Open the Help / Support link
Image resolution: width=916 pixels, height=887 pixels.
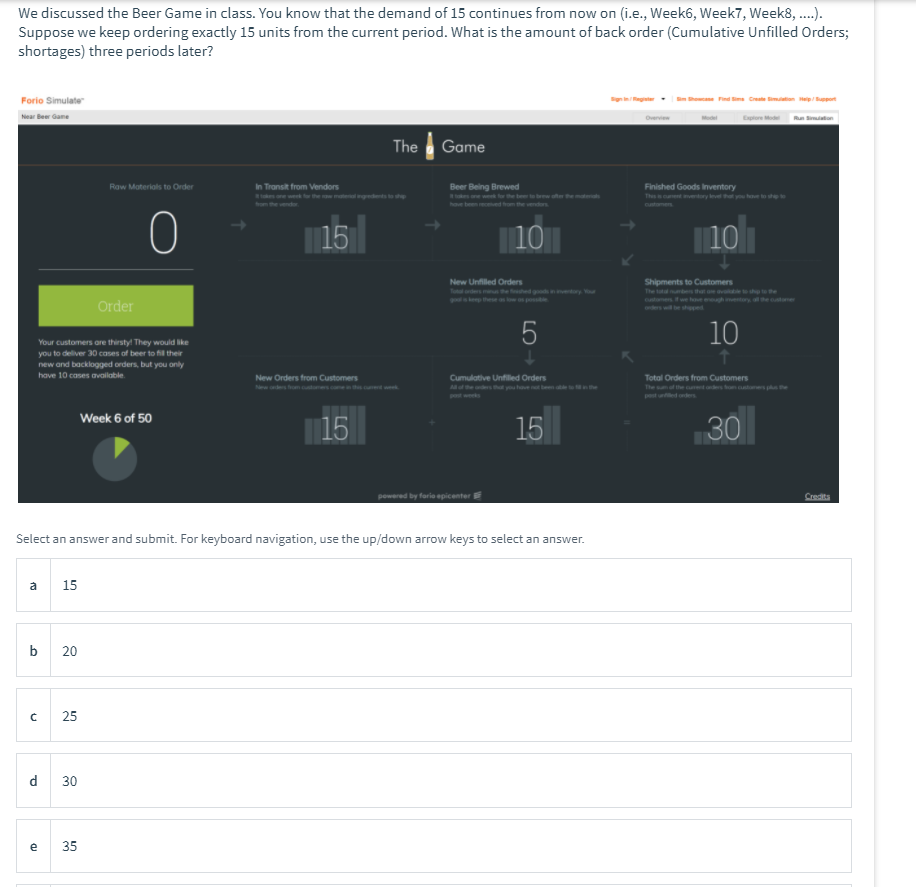(817, 99)
